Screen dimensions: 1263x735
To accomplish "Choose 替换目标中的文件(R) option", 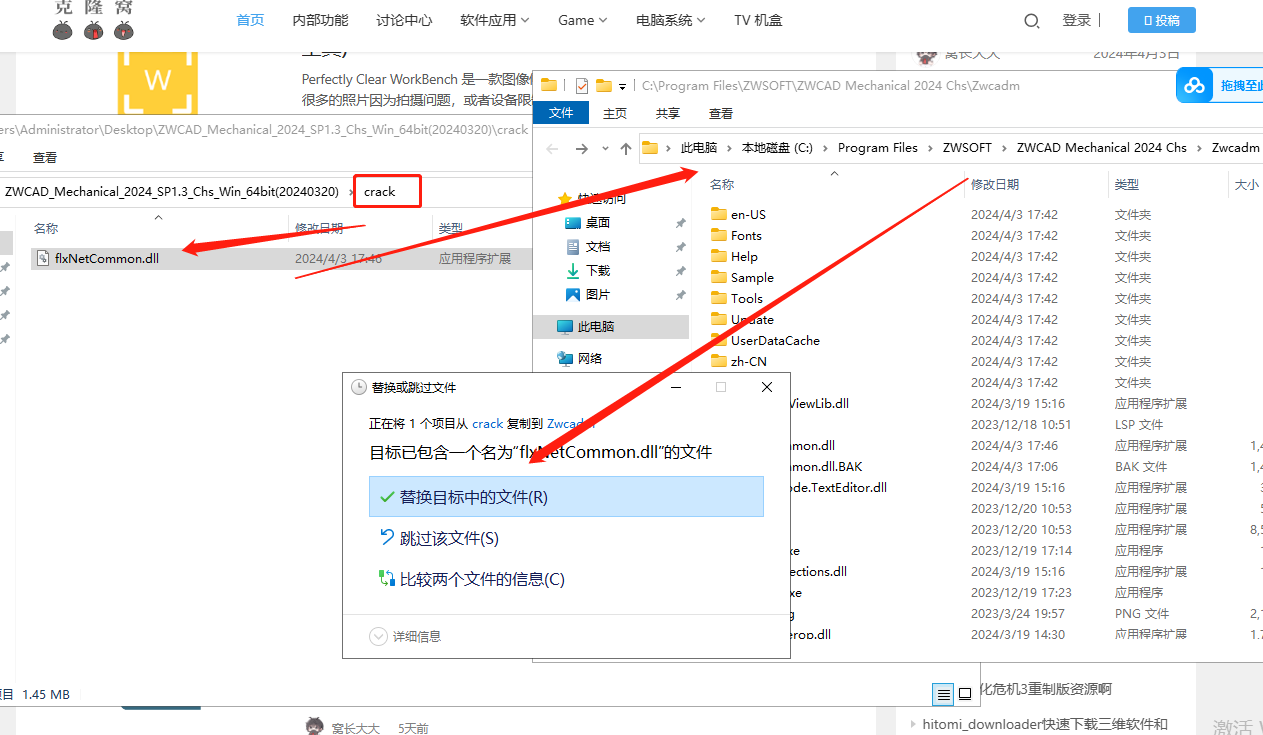I will point(566,497).
